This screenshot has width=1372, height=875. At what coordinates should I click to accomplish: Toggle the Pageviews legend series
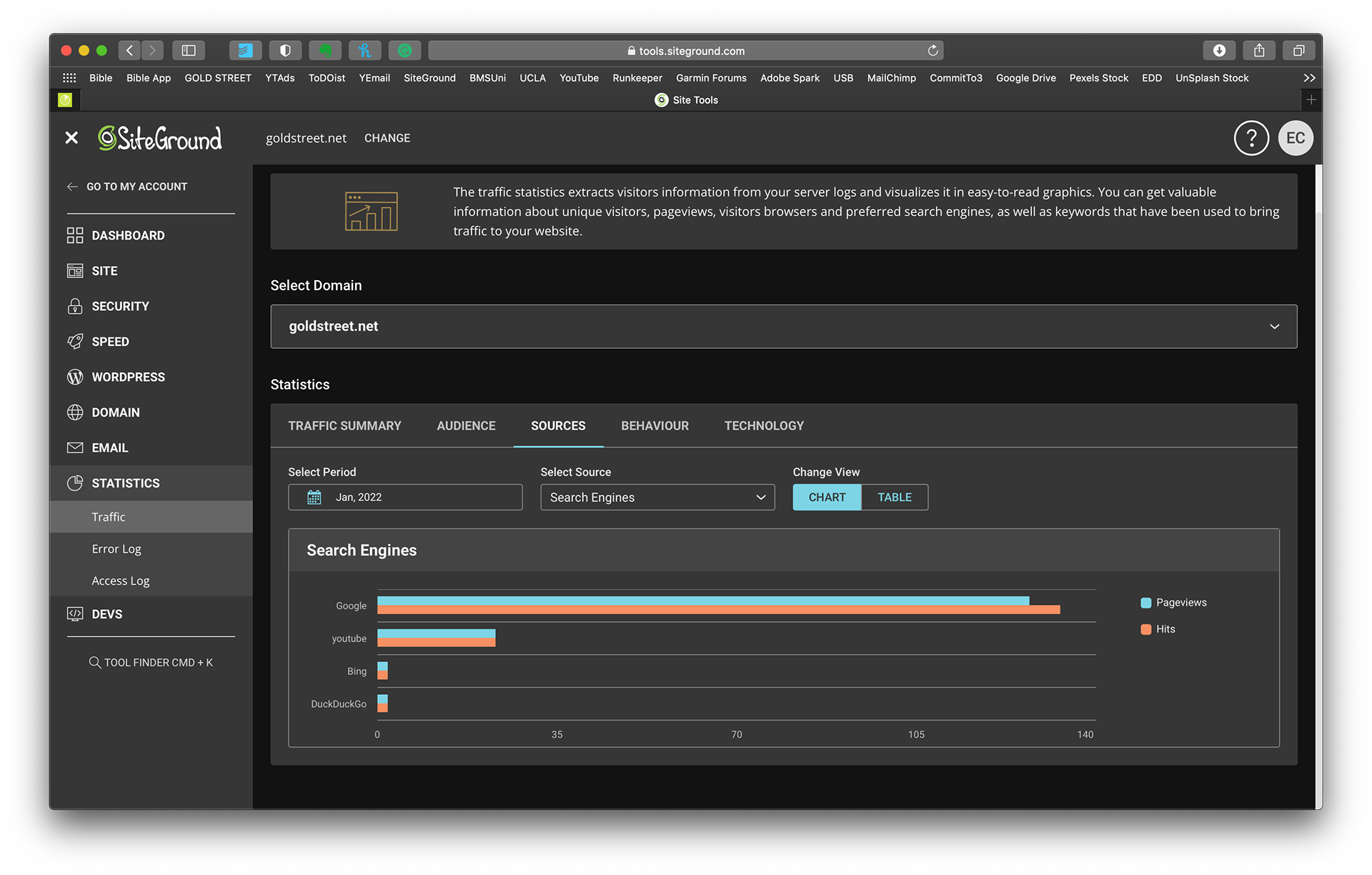click(x=1180, y=603)
